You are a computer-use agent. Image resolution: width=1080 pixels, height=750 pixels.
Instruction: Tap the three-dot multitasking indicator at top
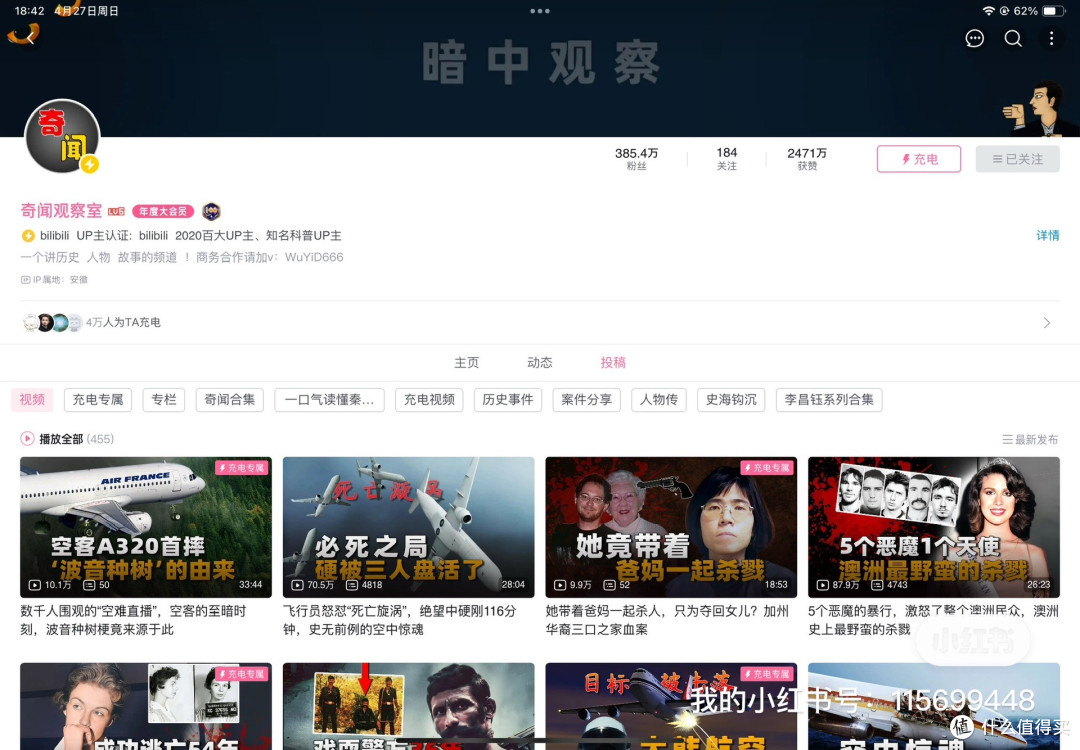tap(539, 11)
